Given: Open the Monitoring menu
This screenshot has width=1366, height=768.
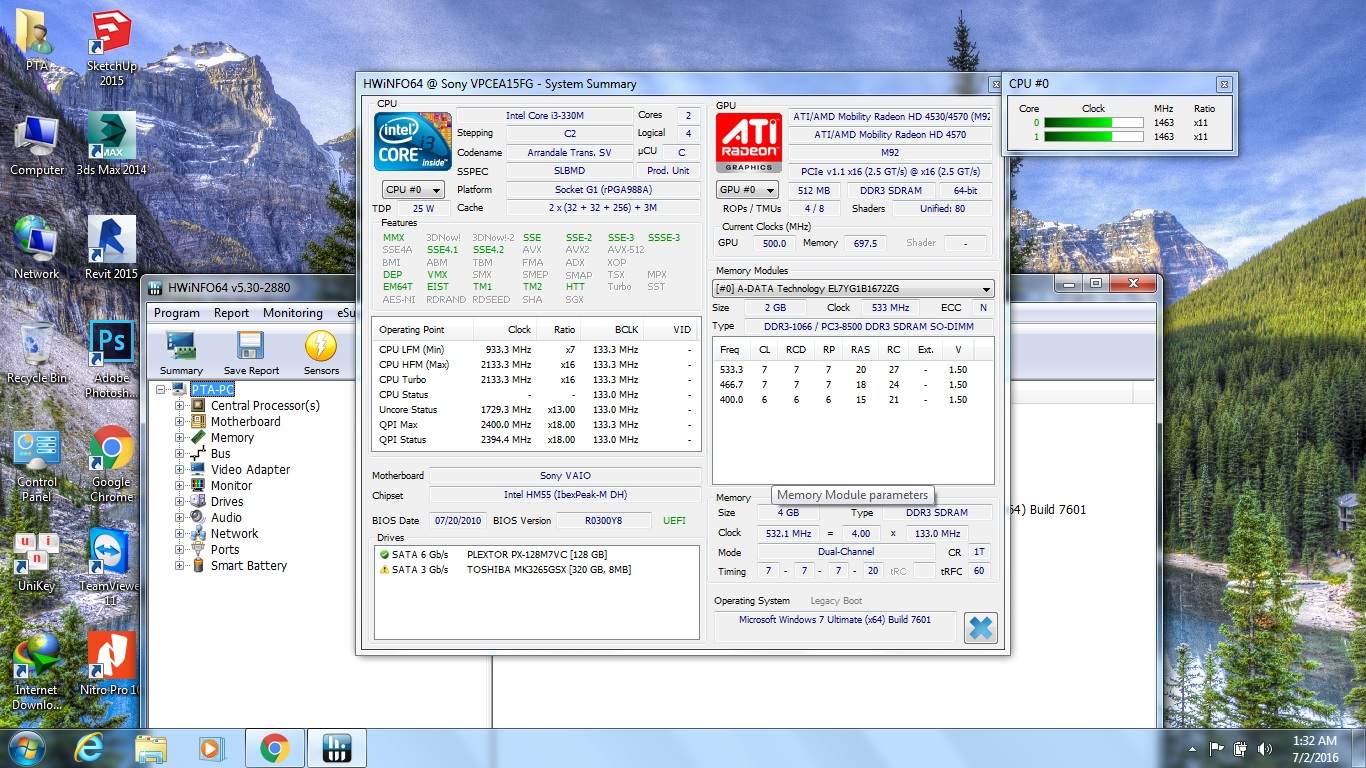Looking at the screenshot, I should point(292,313).
